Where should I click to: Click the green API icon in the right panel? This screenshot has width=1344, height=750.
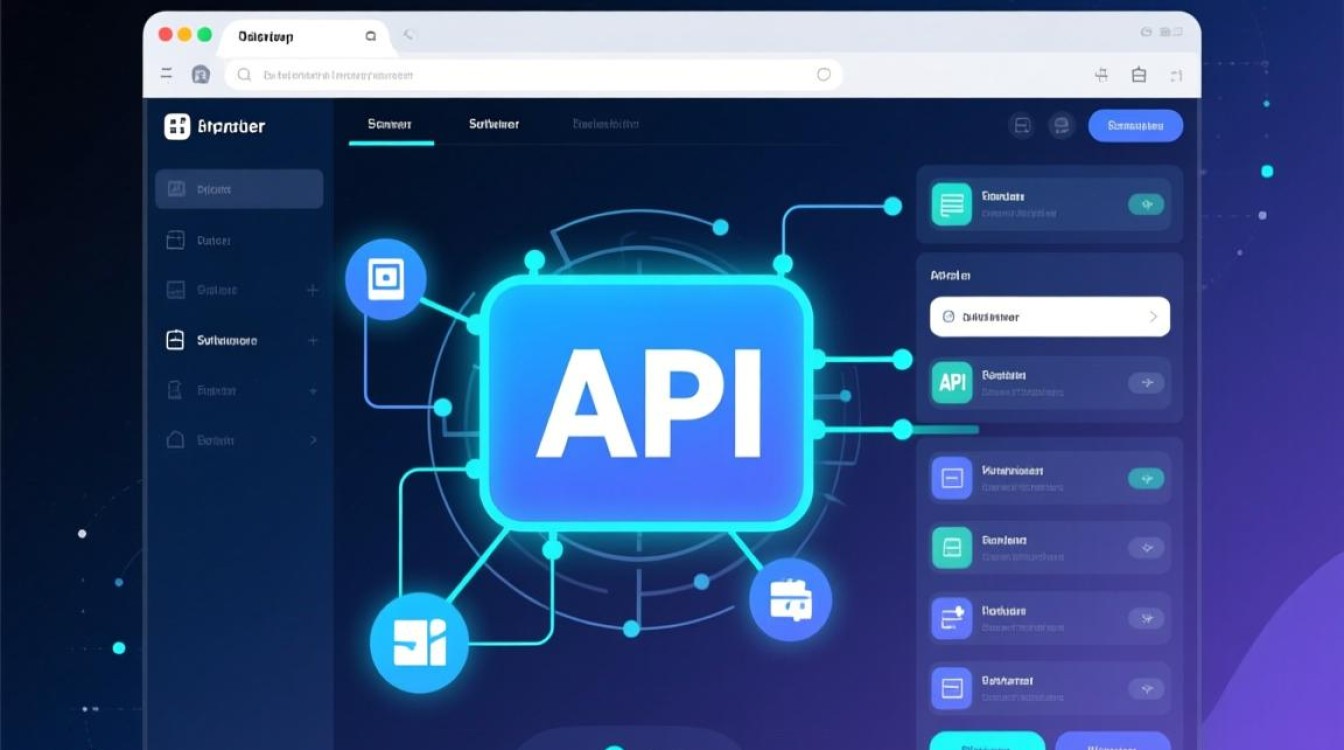pyautogui.click(x=951, y=383)
